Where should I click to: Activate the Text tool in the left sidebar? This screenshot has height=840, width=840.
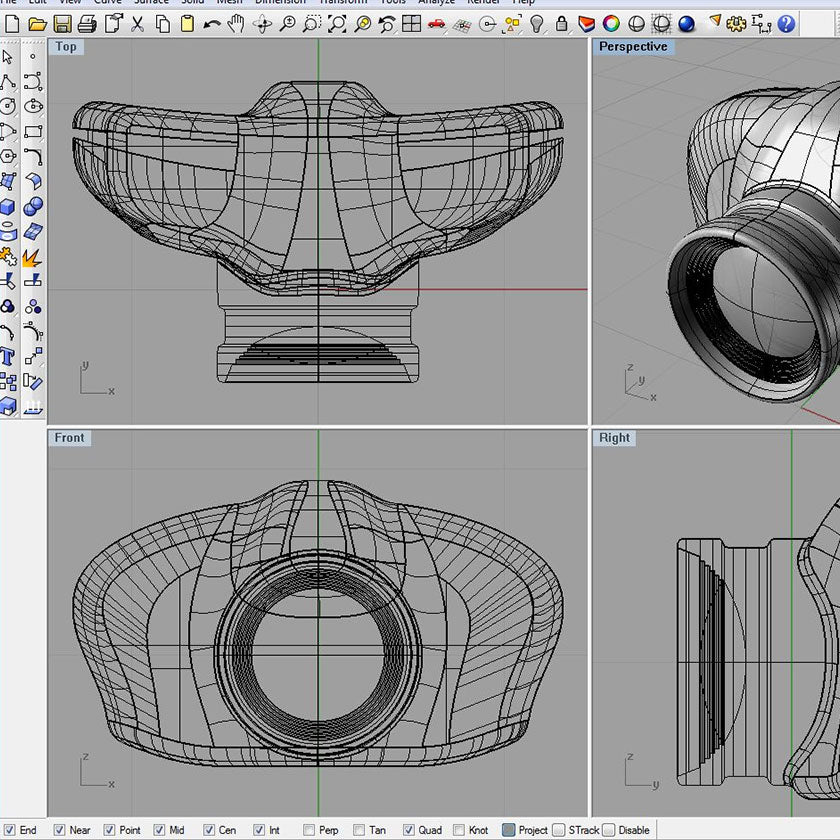pyautogui.click(x=8, y=357)
